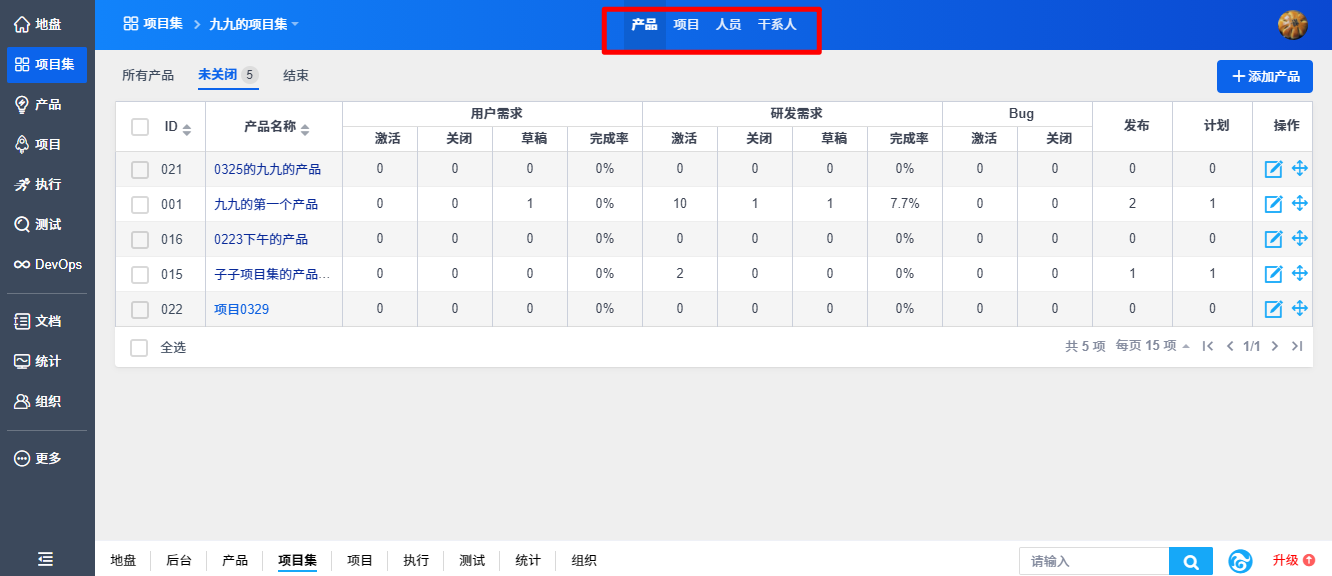Click the search magnifier button
The width and height of the screenshot is (1332, 576).
(x=1191, y=562)
